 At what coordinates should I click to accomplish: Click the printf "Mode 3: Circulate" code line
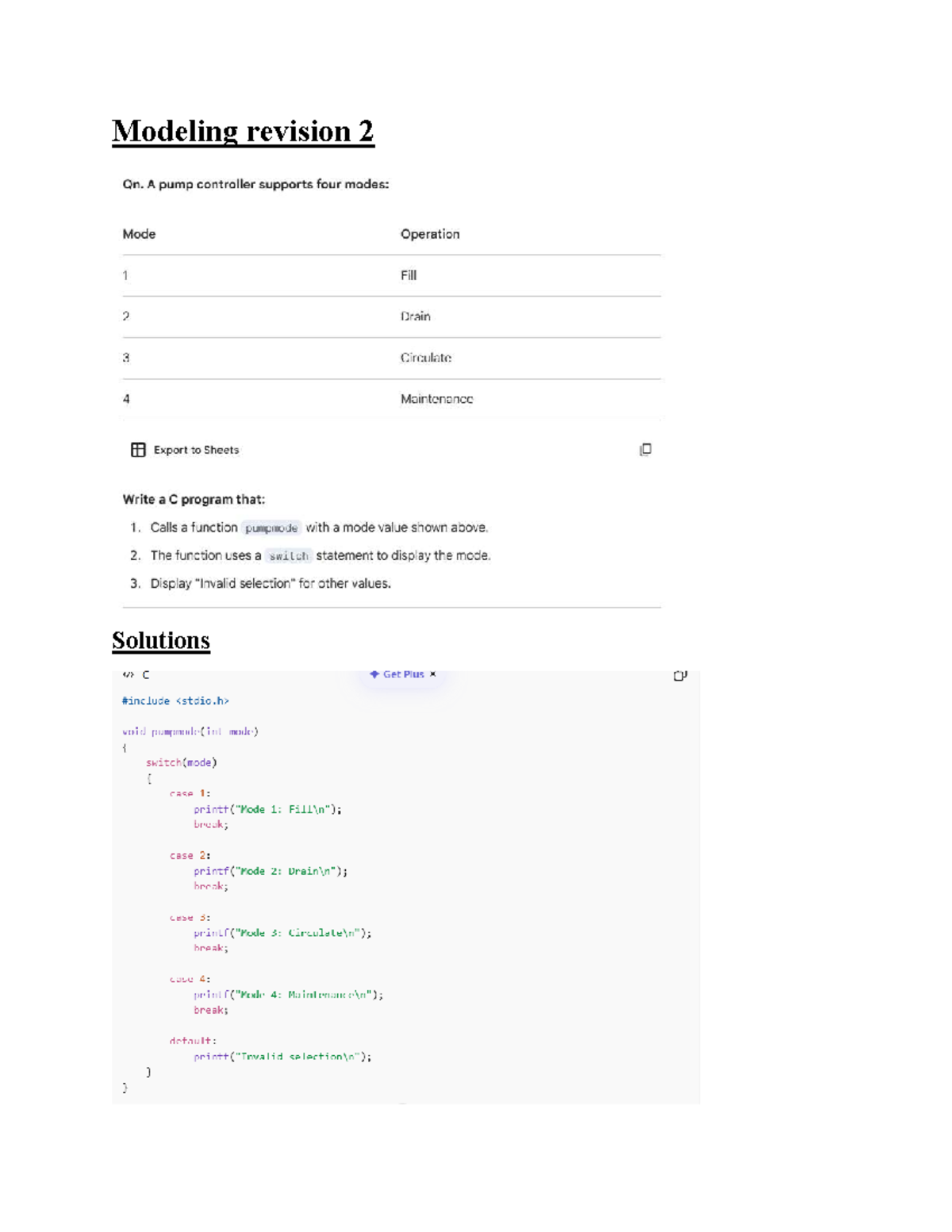click(282, 933)
